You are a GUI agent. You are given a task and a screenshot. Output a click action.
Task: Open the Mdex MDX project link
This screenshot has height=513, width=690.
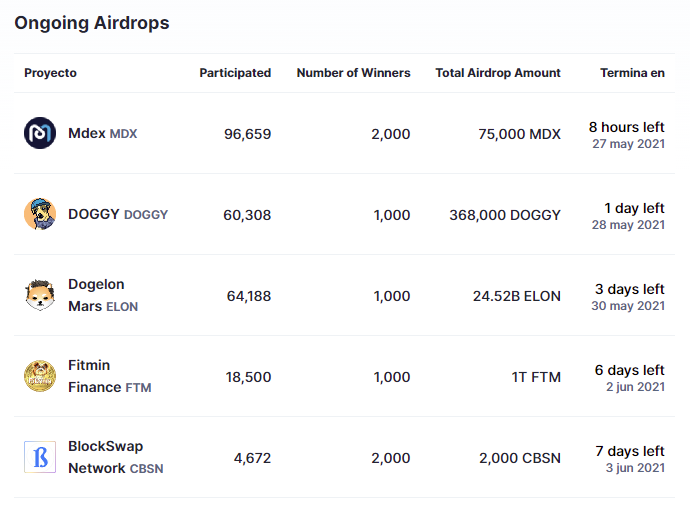click(x=103, y=133)
